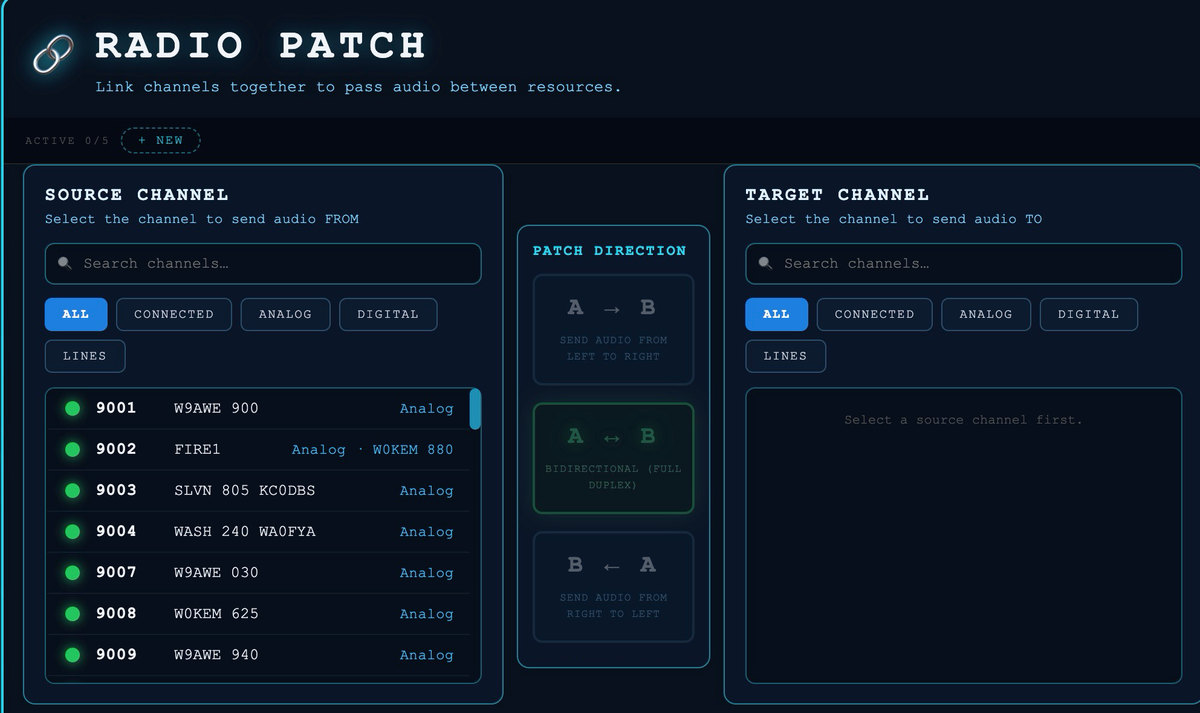Click the RADIO PATCH title
Viewport: 1200px width, 713px height.
[261, 46]
